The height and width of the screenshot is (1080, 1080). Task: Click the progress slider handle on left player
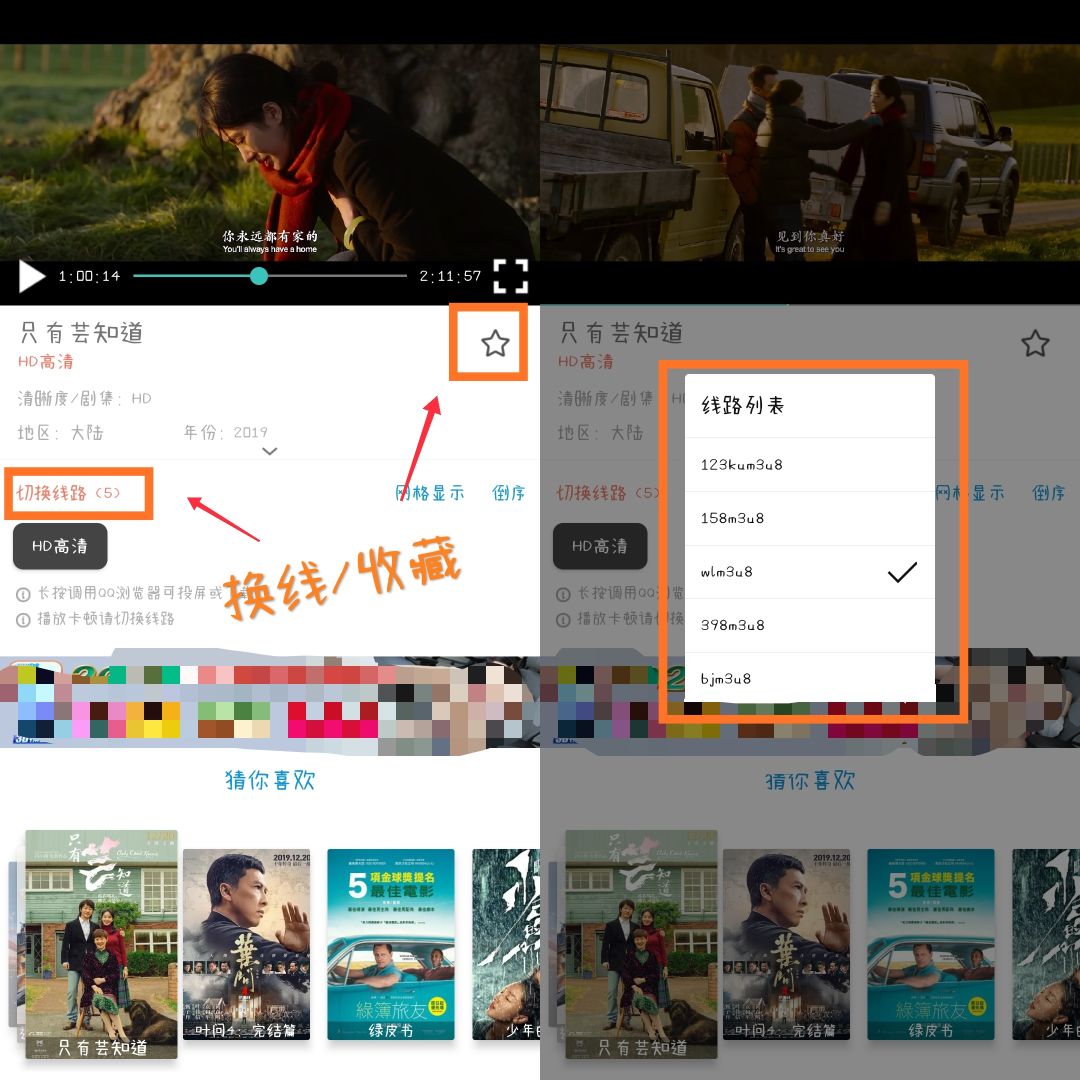click(x=259, y=276)
